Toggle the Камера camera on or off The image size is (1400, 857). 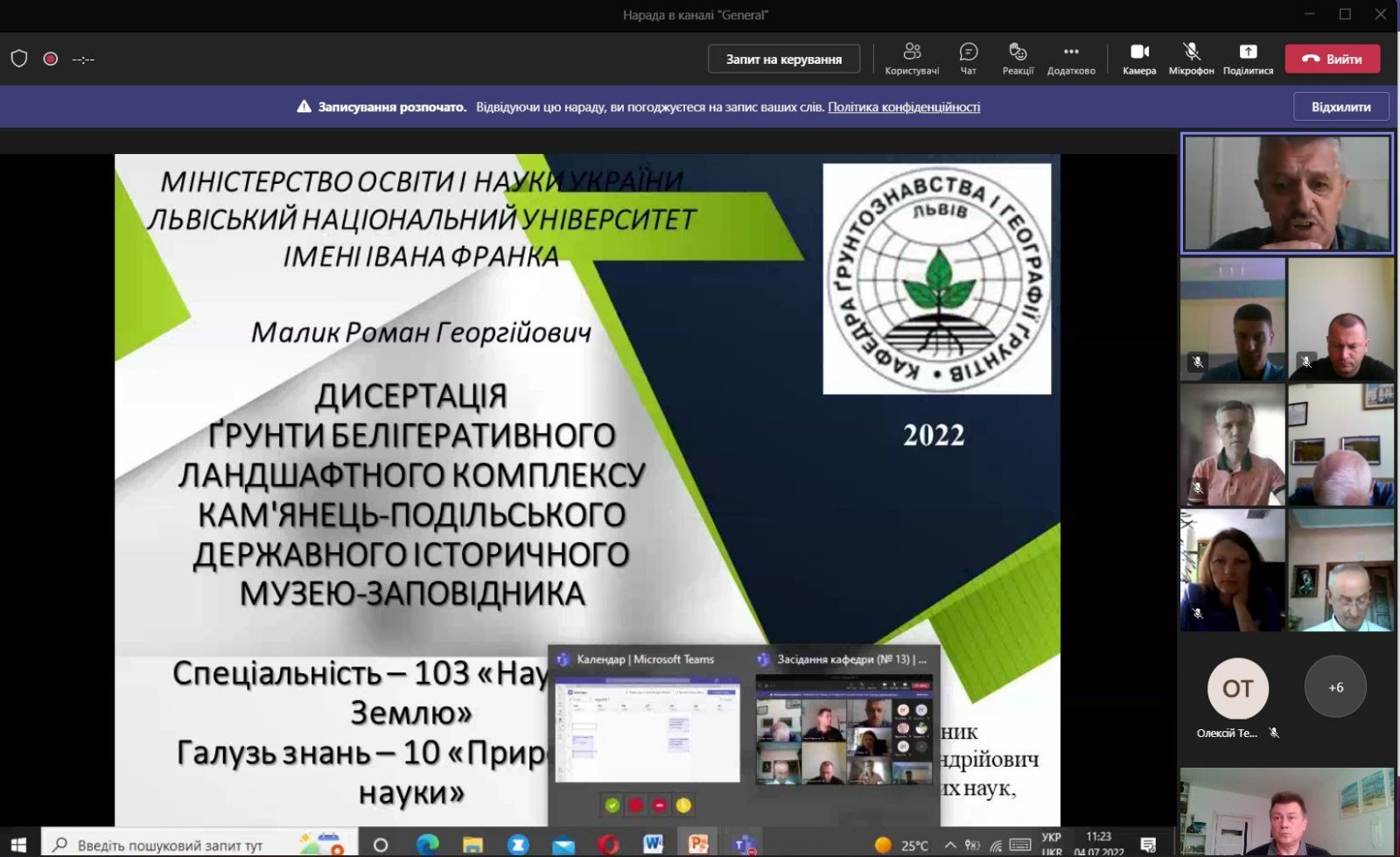coord(1139,59)
